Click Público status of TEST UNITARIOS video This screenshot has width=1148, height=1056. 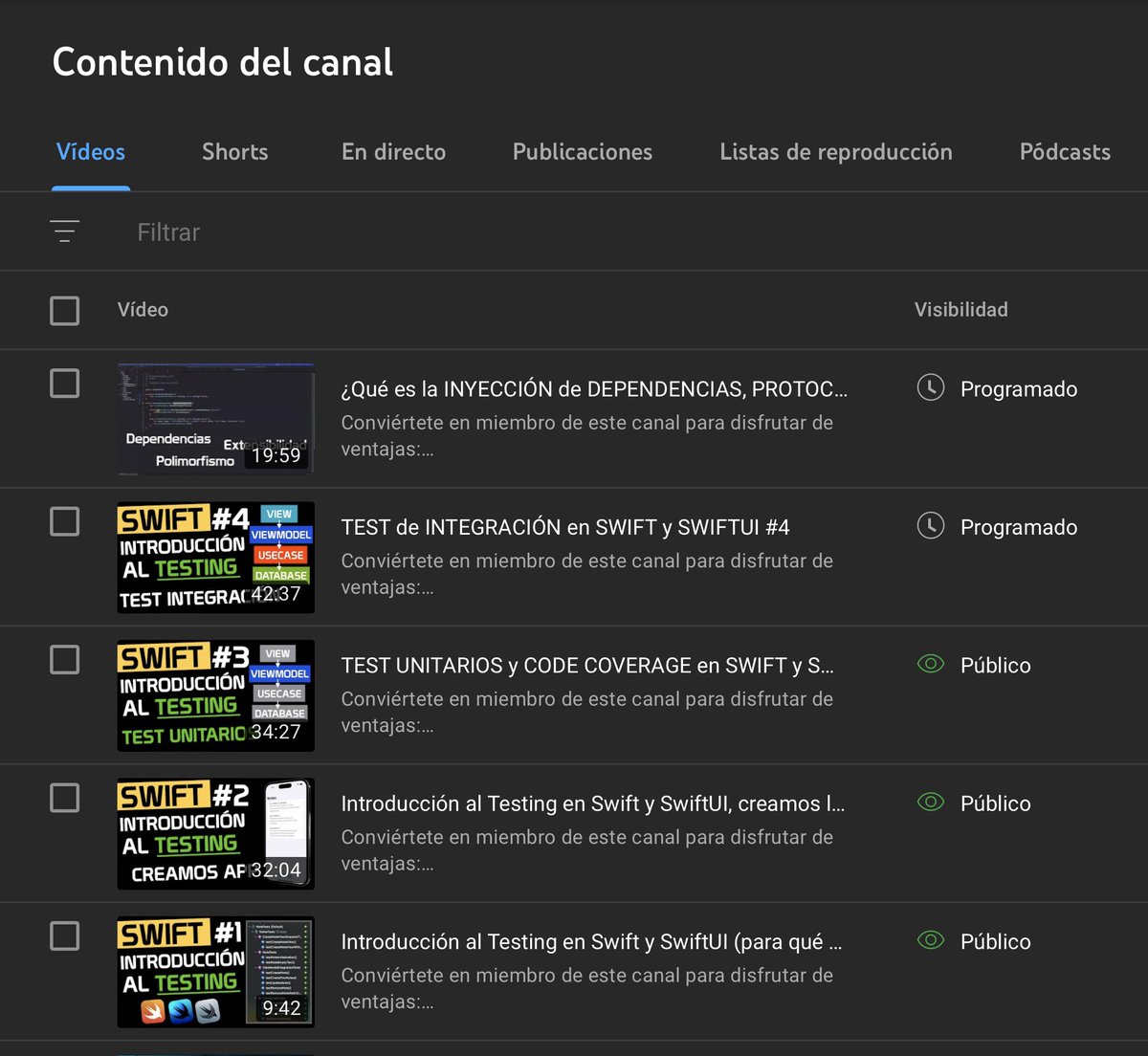(996, 666)
